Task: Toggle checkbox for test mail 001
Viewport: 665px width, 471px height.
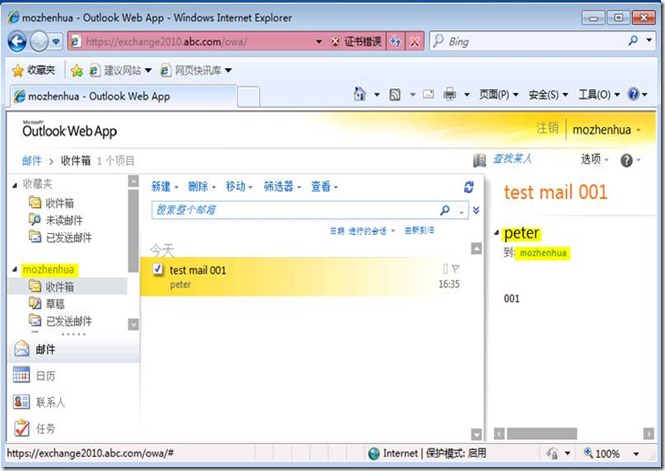Action: pos(158,269)
